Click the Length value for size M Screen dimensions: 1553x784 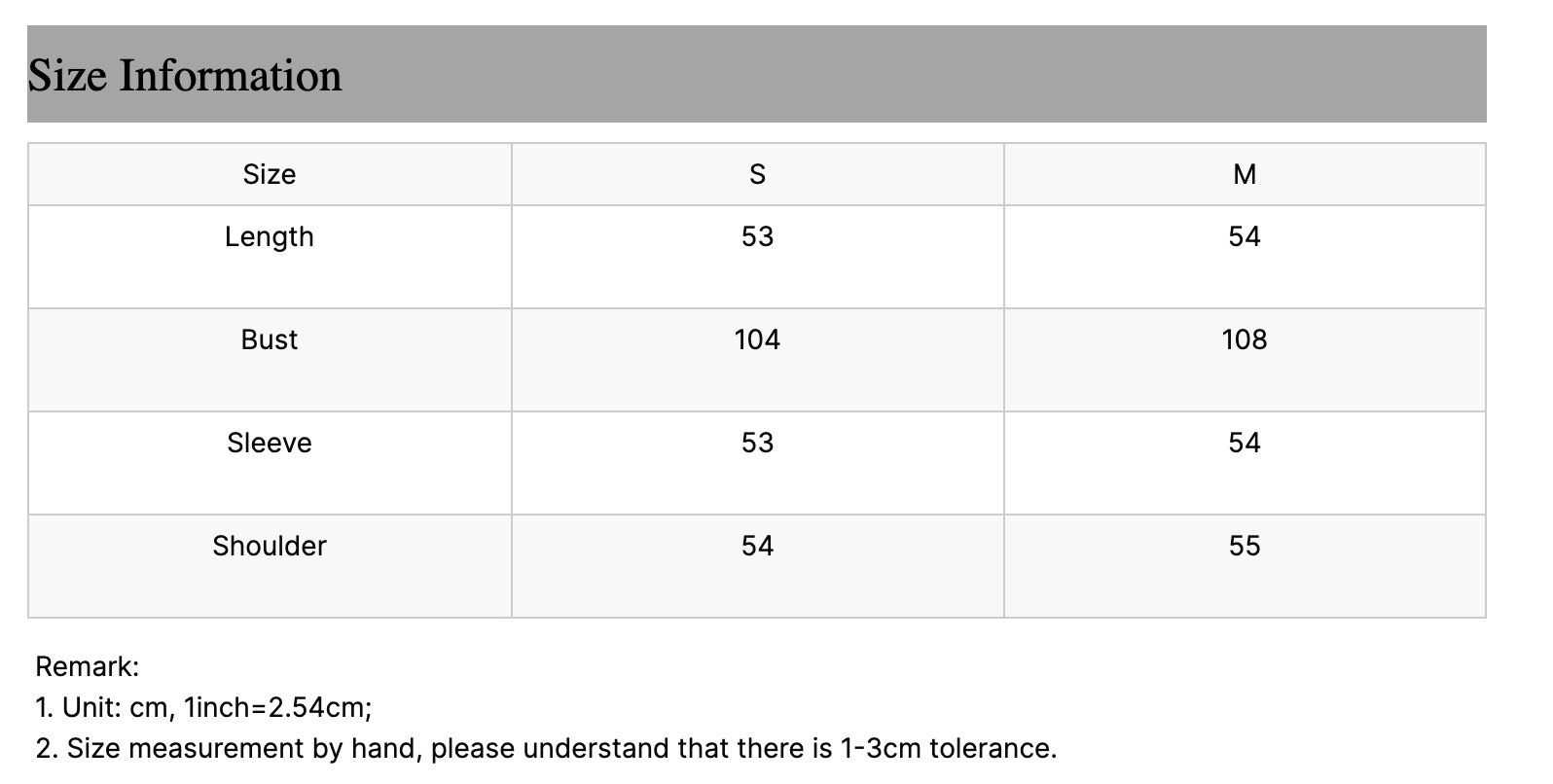[x=1244, y=236]
